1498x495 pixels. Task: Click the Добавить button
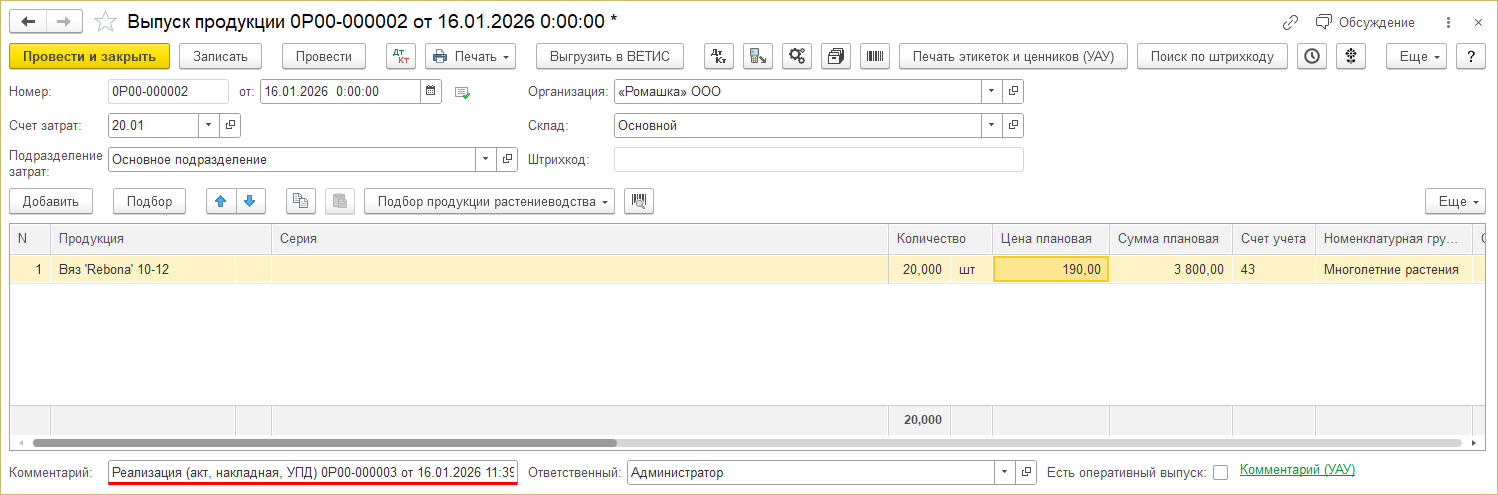tap(51, 201)
